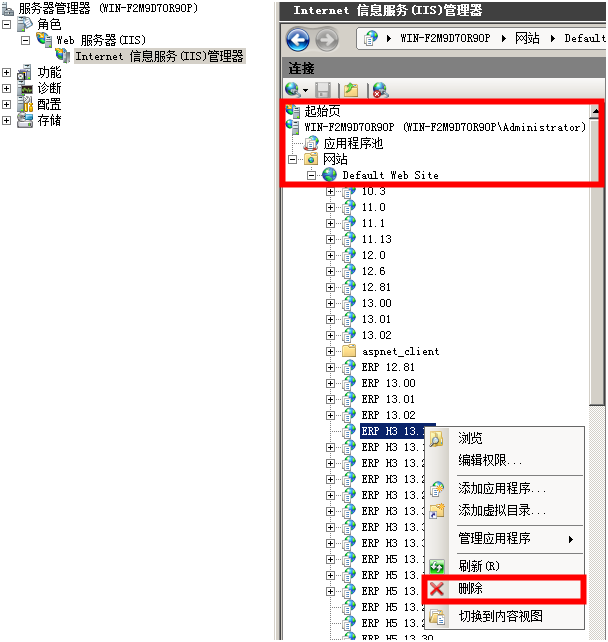Click WIN-F2M9D7OR90P in address breadcrumb

point(445,38)
